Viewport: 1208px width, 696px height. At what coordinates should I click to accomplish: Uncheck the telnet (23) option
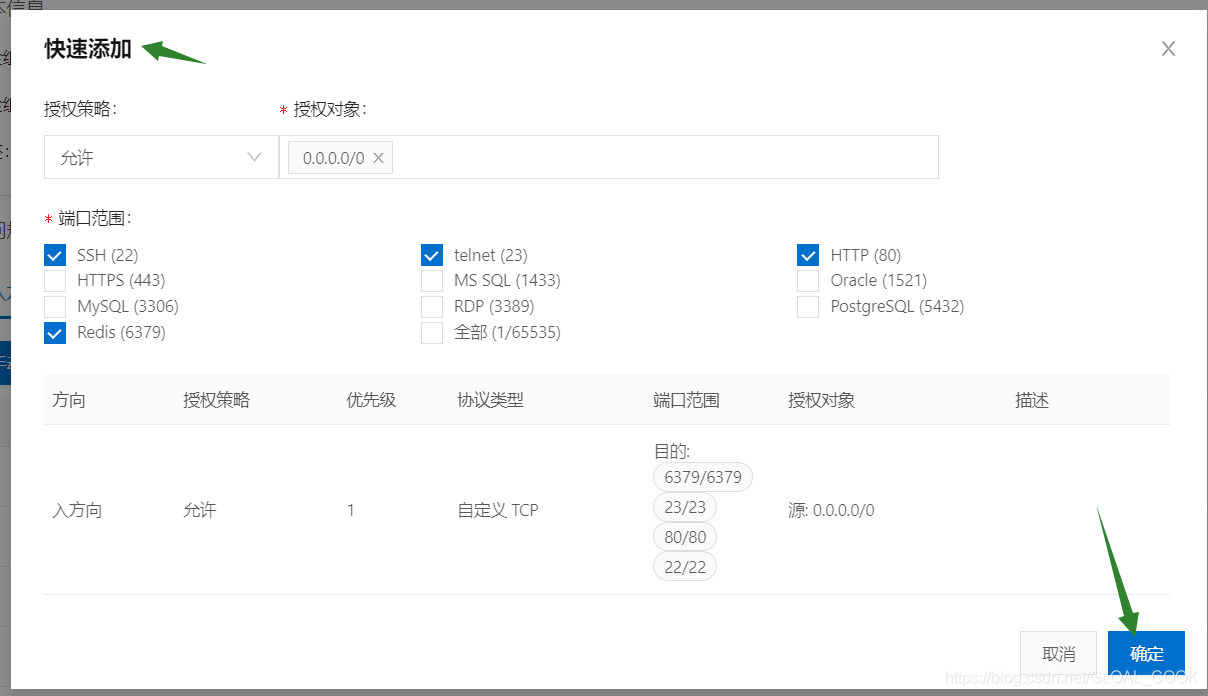point(432,255)
